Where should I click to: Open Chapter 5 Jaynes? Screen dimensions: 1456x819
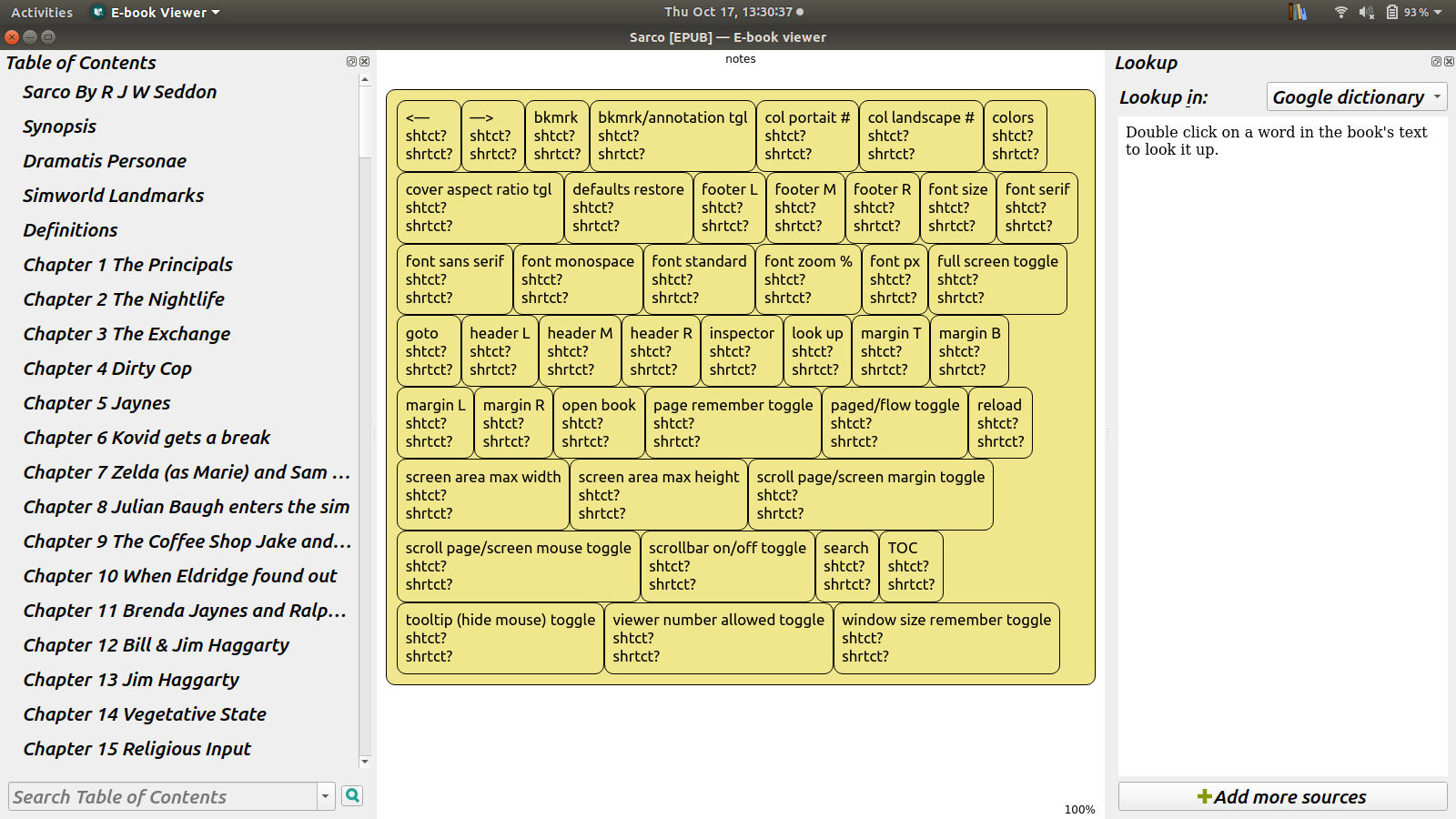pyautogui.click(x=97, y=403)
